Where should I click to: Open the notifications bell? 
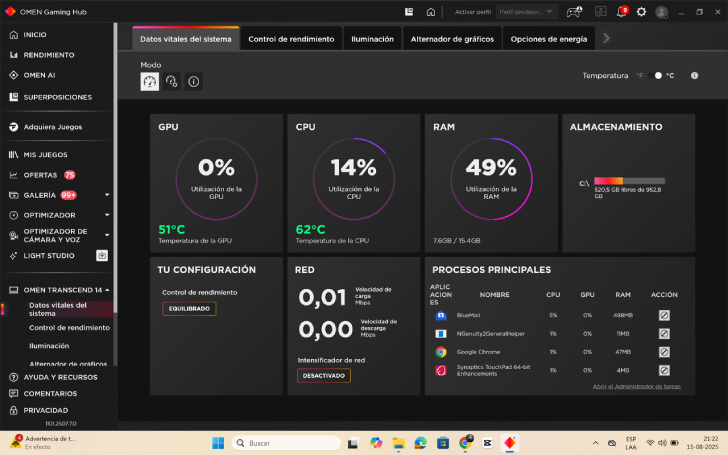pyautogui.click(x=621, y=12)
